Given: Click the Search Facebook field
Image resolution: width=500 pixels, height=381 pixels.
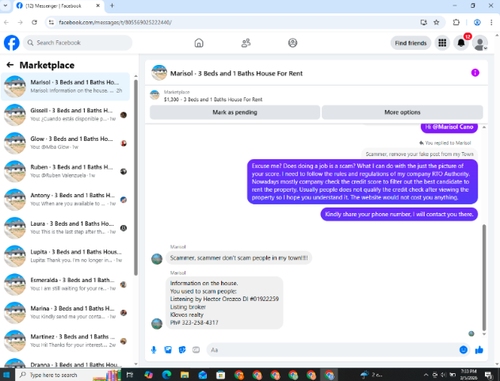Looking at the screenshot, I should [78, 43].
